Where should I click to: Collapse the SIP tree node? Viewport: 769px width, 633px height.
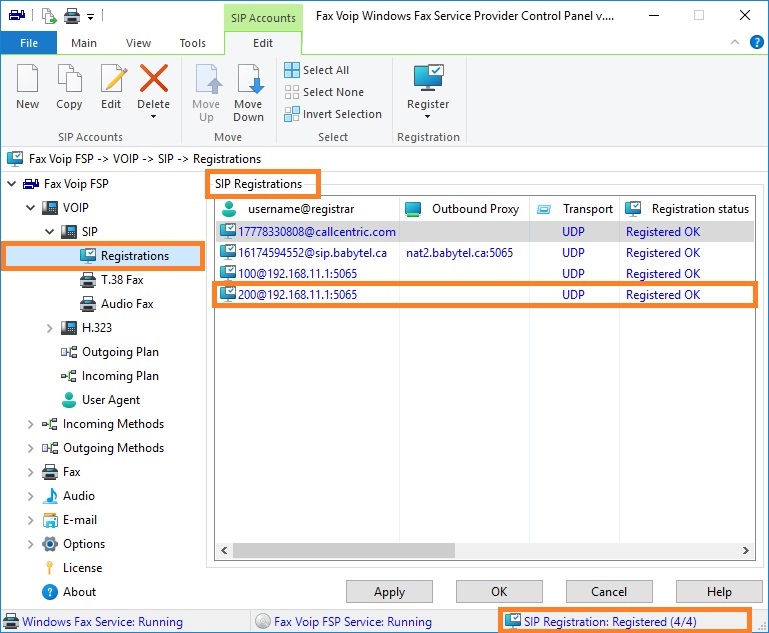click(x=50, y=231)
